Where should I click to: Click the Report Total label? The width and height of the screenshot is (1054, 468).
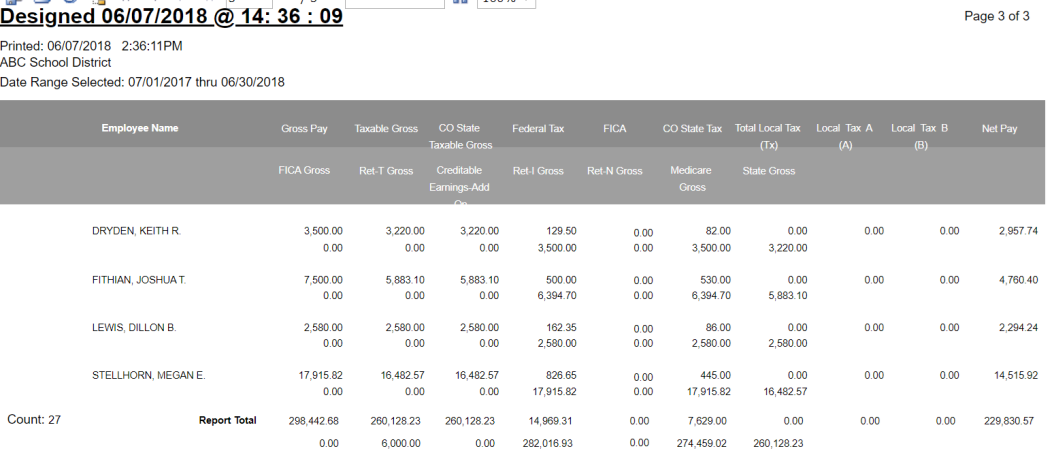point(227,421)
